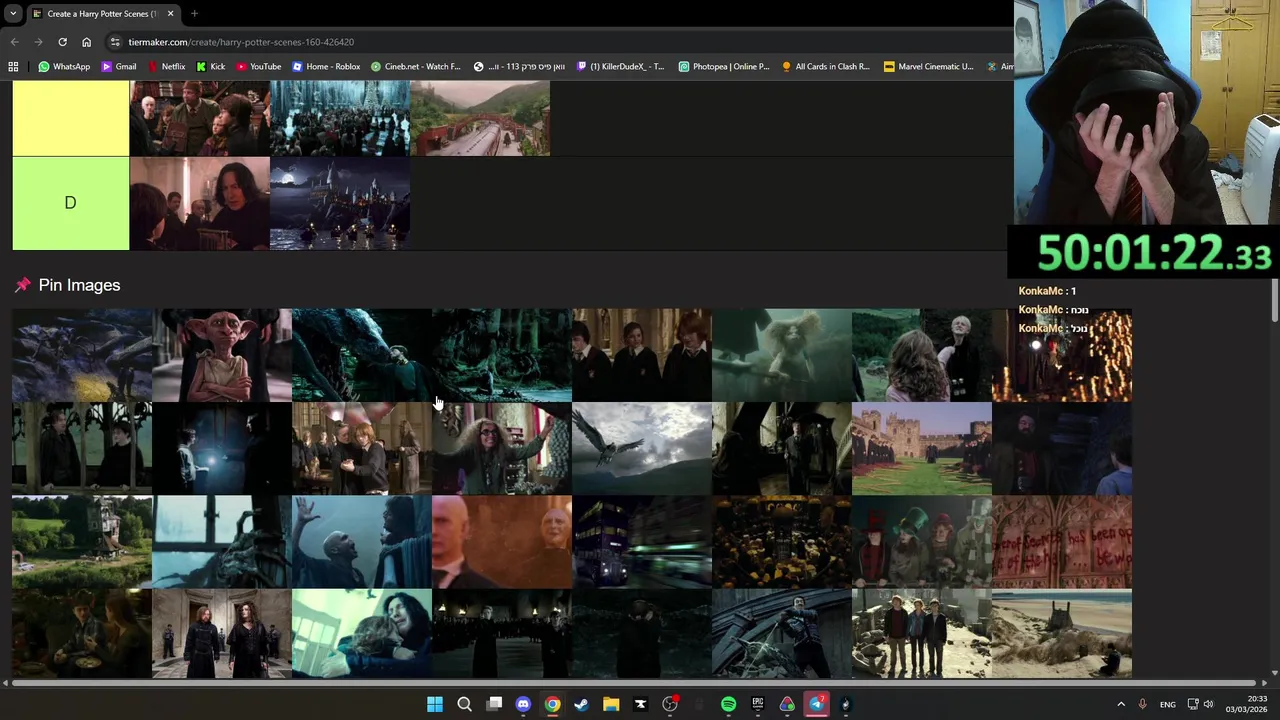Select the Knight Bus image
1280x720 pixels.
[x=642, y=541]
